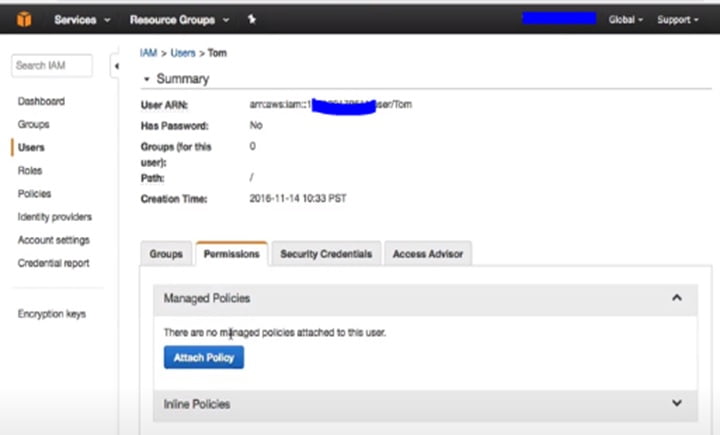The width and height of the screenshot is (720, 435).
Task: Open Identity providers in the sidebar
Action: 55,217
